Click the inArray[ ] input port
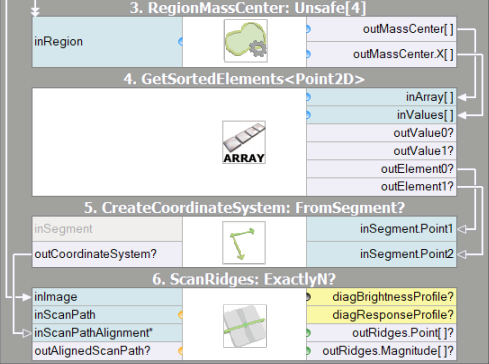The image size is (489, 364). 381,97
